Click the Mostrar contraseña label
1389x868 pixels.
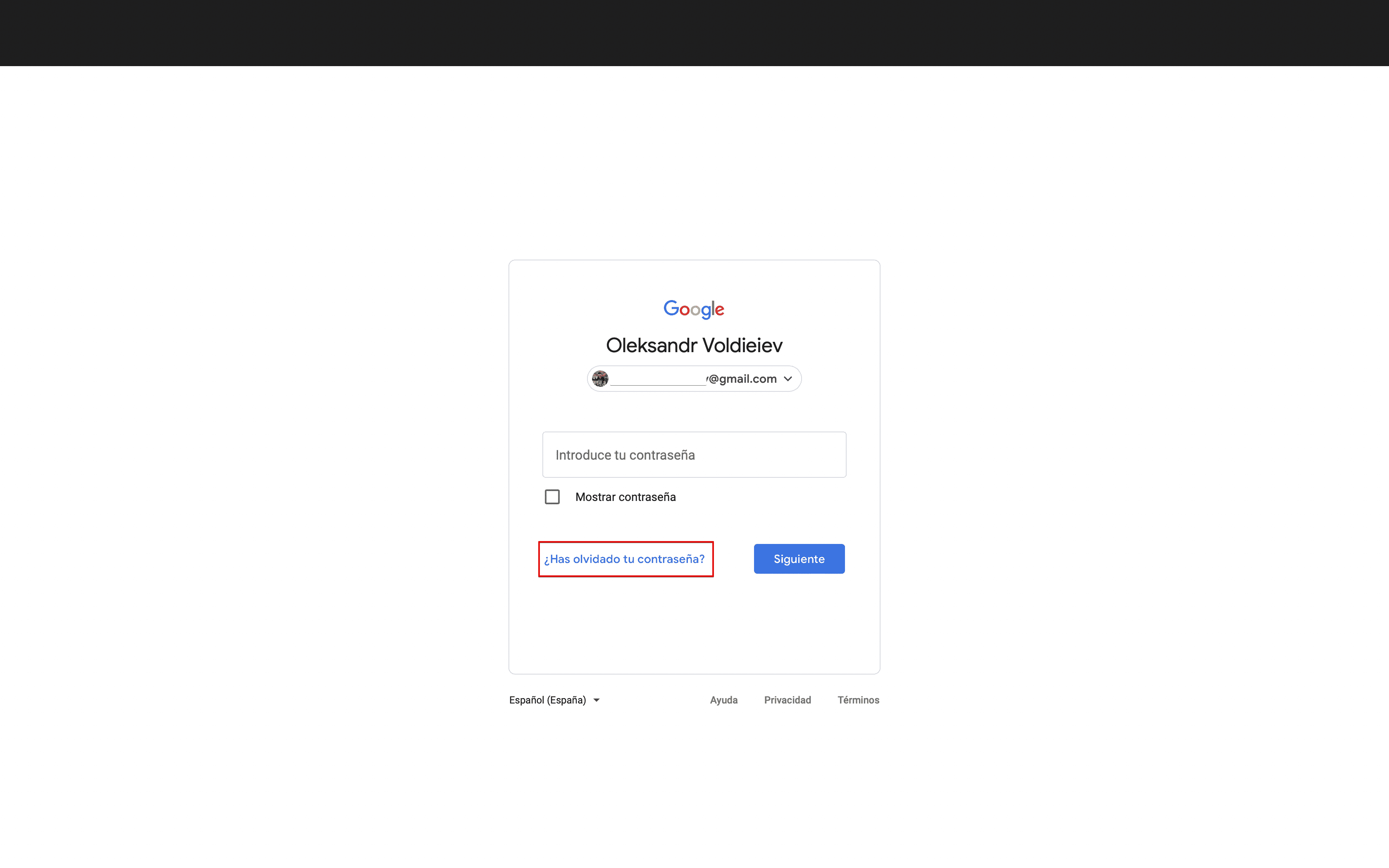coord(625,496)
